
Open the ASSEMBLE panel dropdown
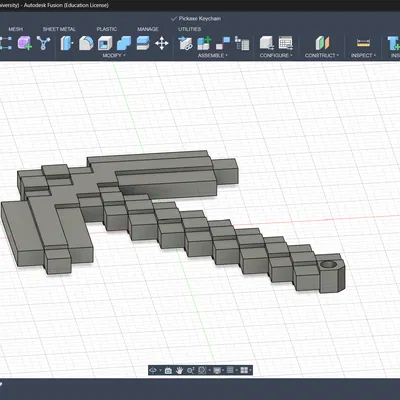[x=213, y=55]
